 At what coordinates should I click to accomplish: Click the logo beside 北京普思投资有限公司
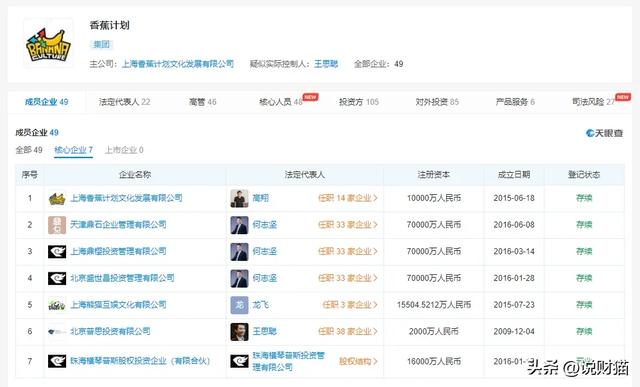coord(57,331)
